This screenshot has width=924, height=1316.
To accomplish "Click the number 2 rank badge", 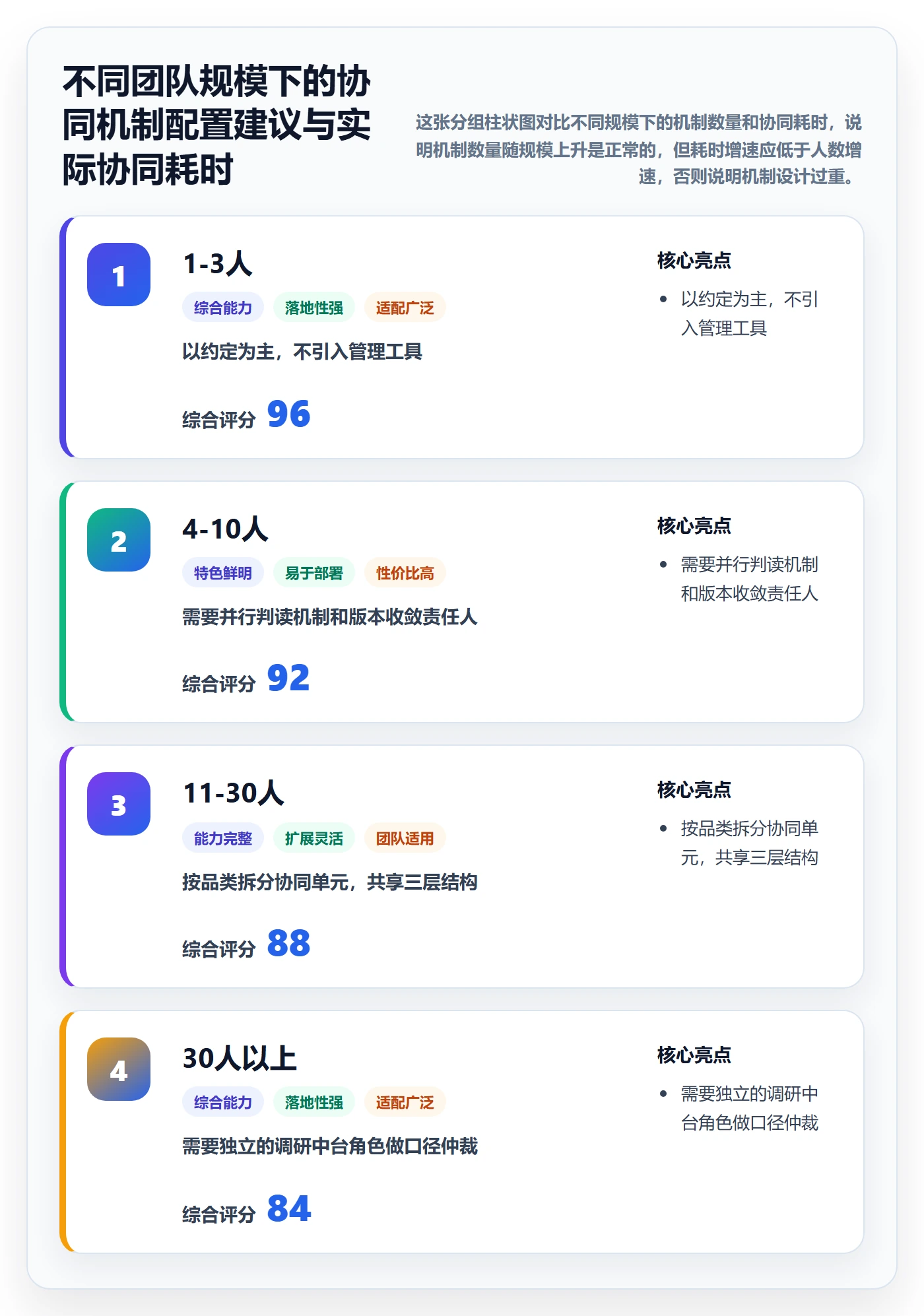I will click(x=119, y=540).
